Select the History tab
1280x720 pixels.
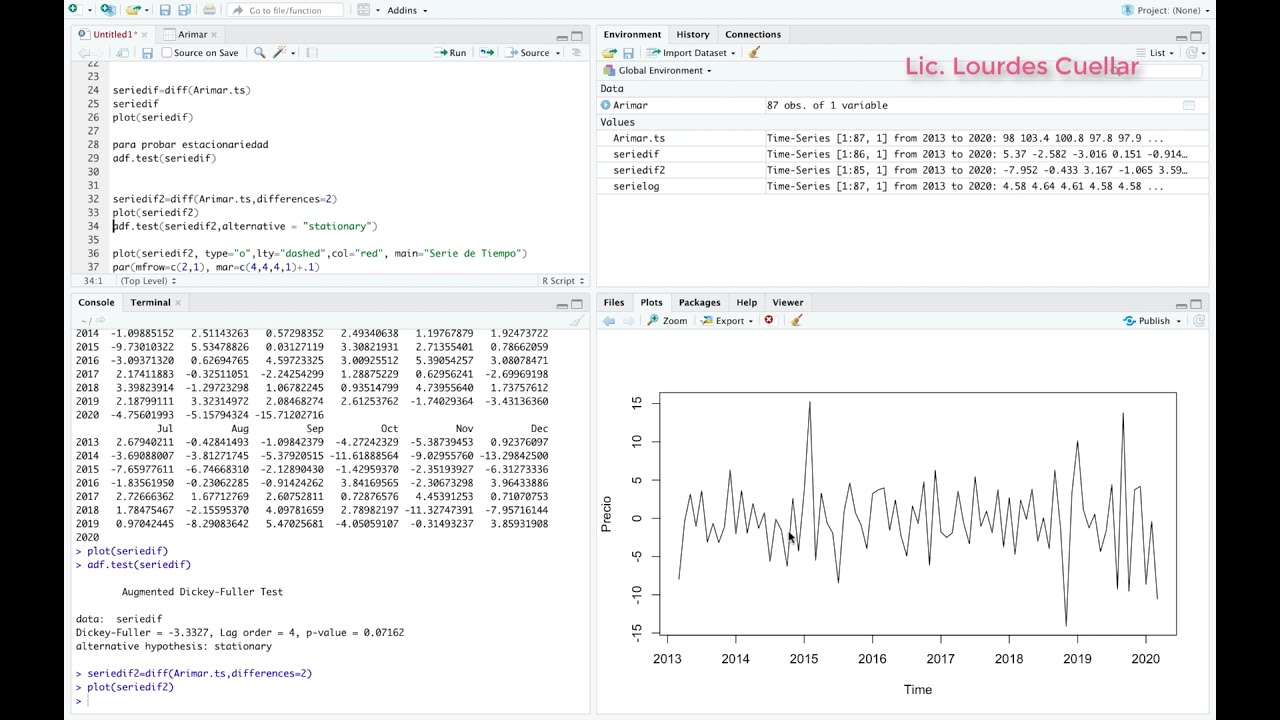(x=692, y=34)
